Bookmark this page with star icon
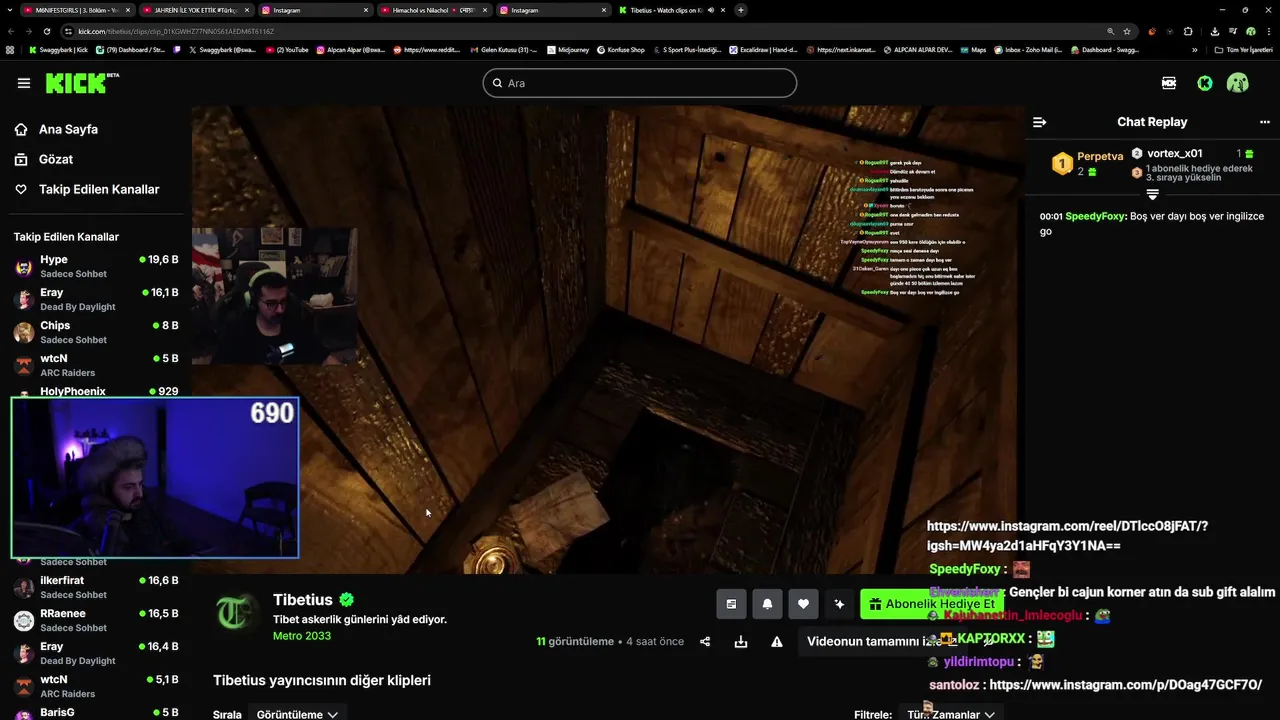This screenshot has width=1280, height=720. [1126, 31]
